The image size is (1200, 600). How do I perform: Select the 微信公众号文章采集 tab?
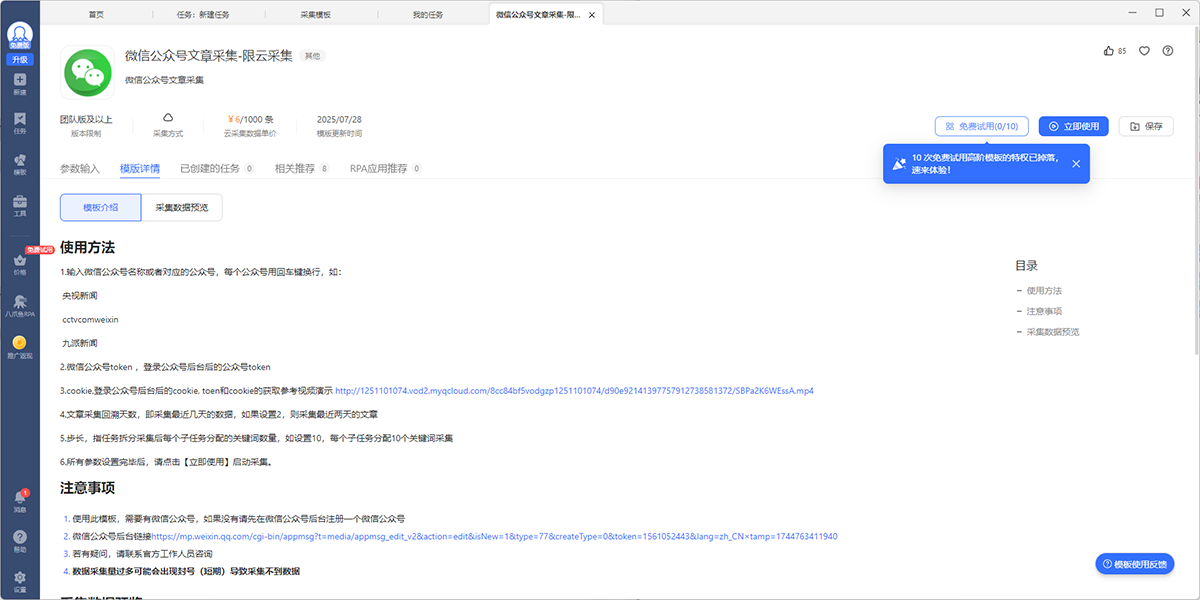547,15
